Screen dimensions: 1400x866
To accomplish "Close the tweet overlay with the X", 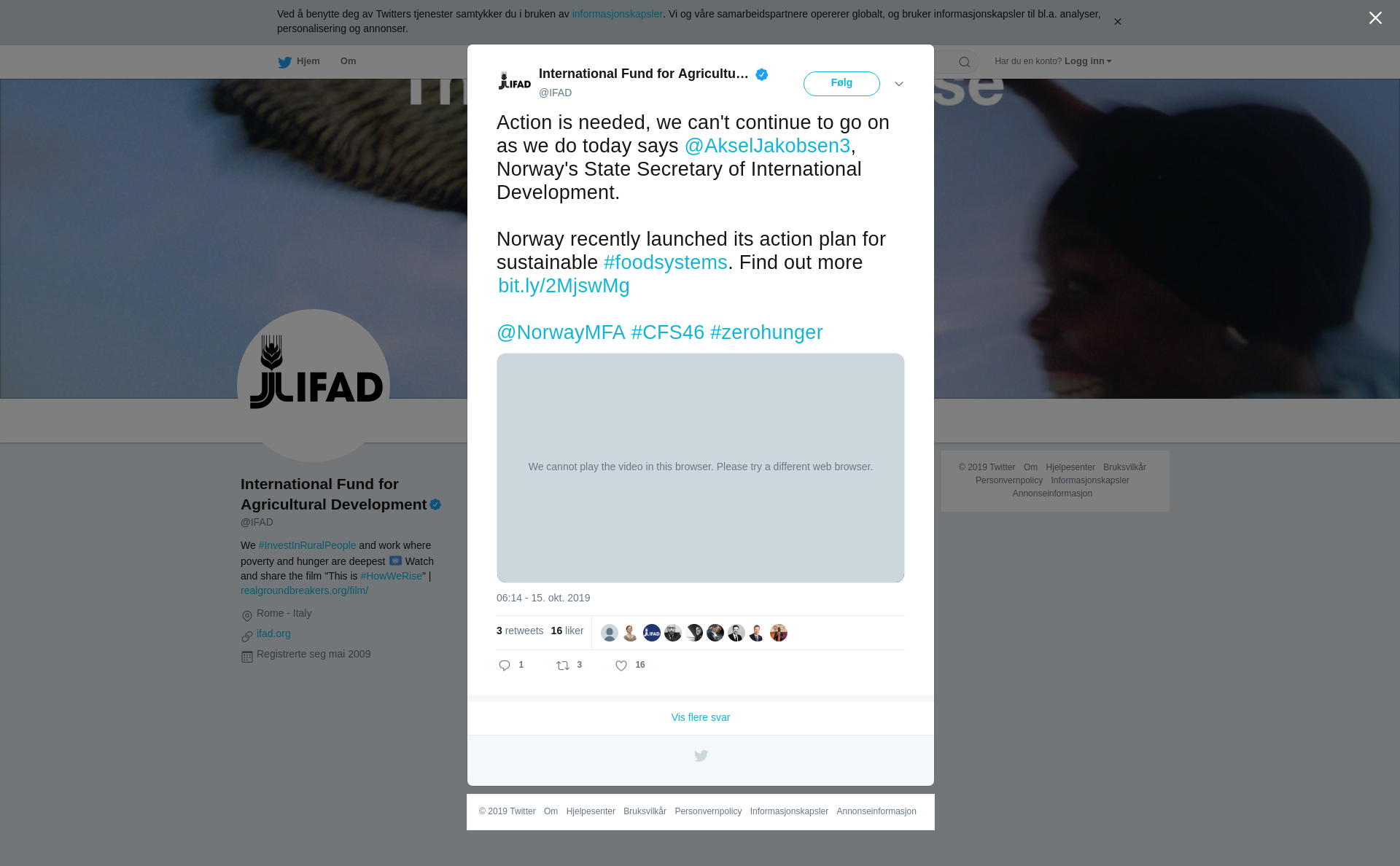I will click(x=1375, y=18).
